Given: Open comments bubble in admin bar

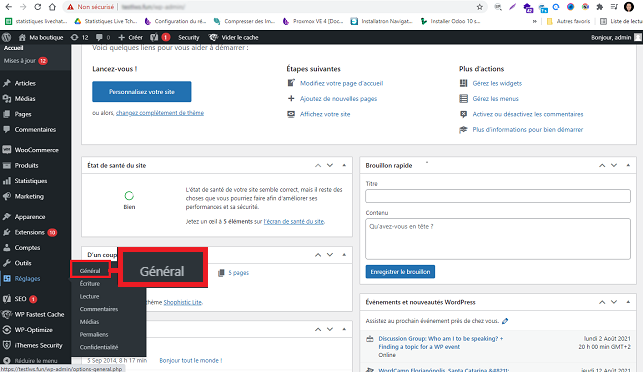Looking at the screenshot, I should pyautogui.click(x=103, y=37).
